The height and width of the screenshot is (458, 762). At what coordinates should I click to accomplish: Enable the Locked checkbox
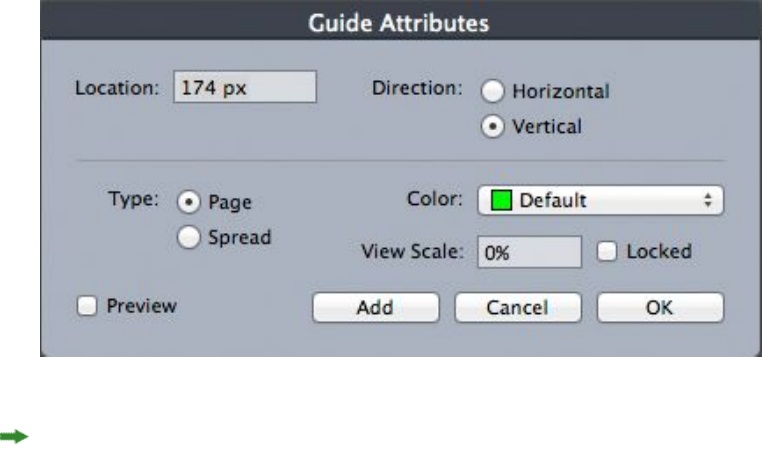pos(607,252)
